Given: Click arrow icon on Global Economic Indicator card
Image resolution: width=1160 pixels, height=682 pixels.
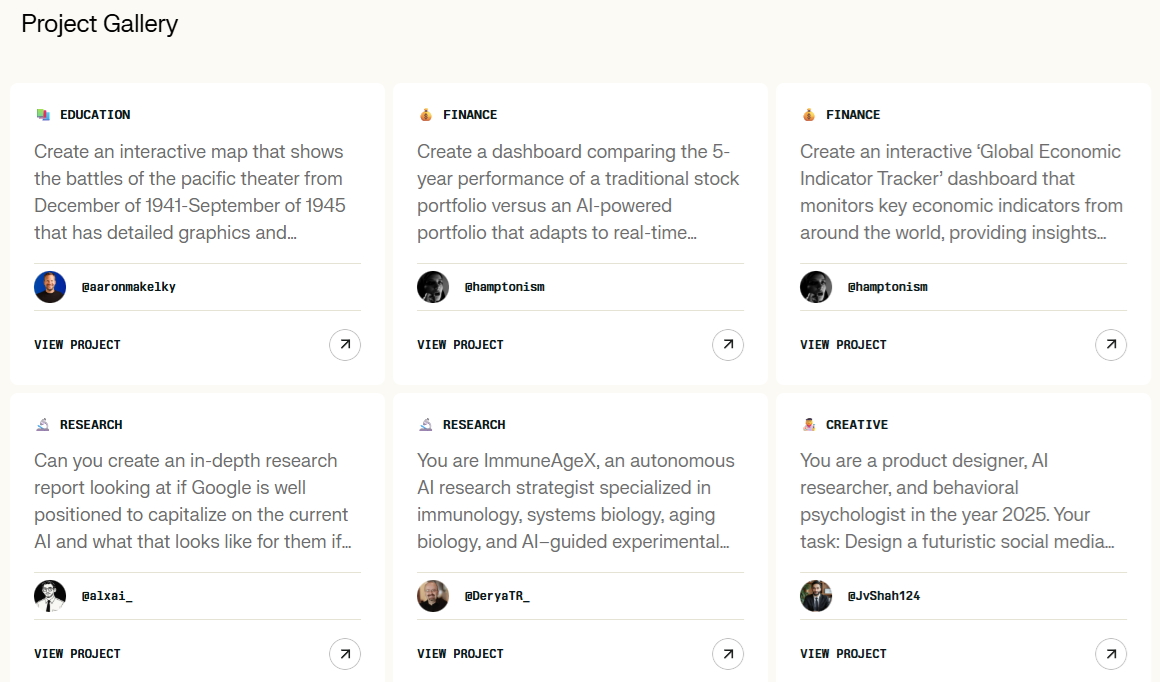Looking at the screenshot, I should (1111, 345).
